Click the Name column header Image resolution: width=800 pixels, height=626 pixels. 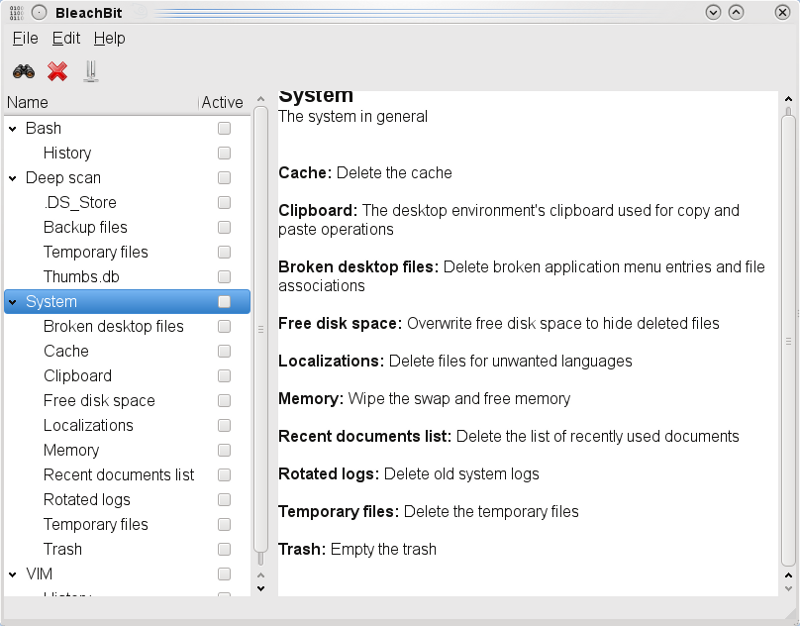pyautogui.click(x=100, y=102)
